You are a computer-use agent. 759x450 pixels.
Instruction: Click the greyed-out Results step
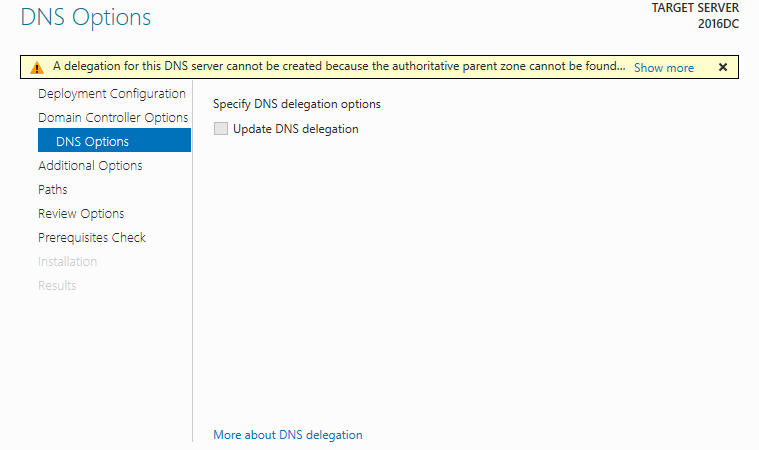57,285
